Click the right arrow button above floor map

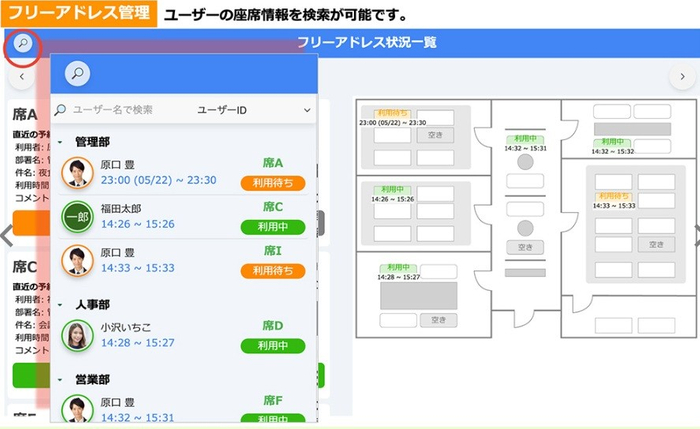(683, 78)
